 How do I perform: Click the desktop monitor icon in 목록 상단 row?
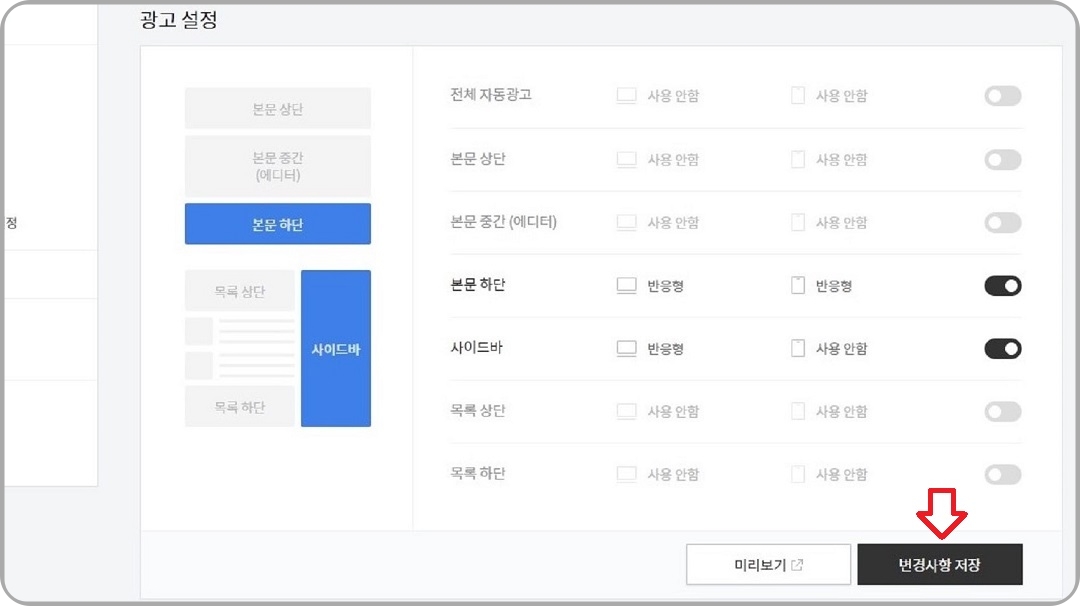pyautogui.click(x=626, y=411)
